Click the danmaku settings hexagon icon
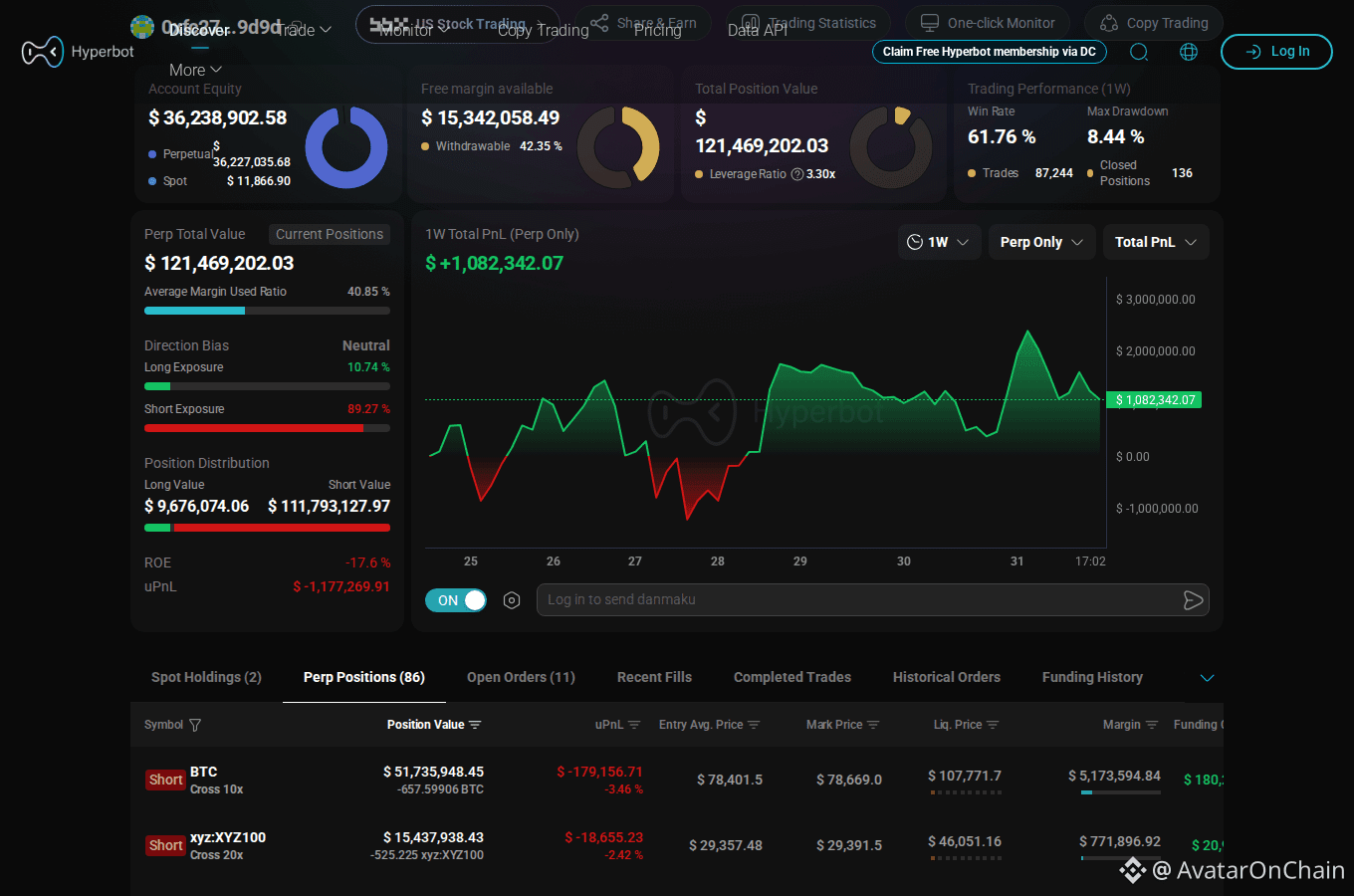 click(x=512, y=600)
